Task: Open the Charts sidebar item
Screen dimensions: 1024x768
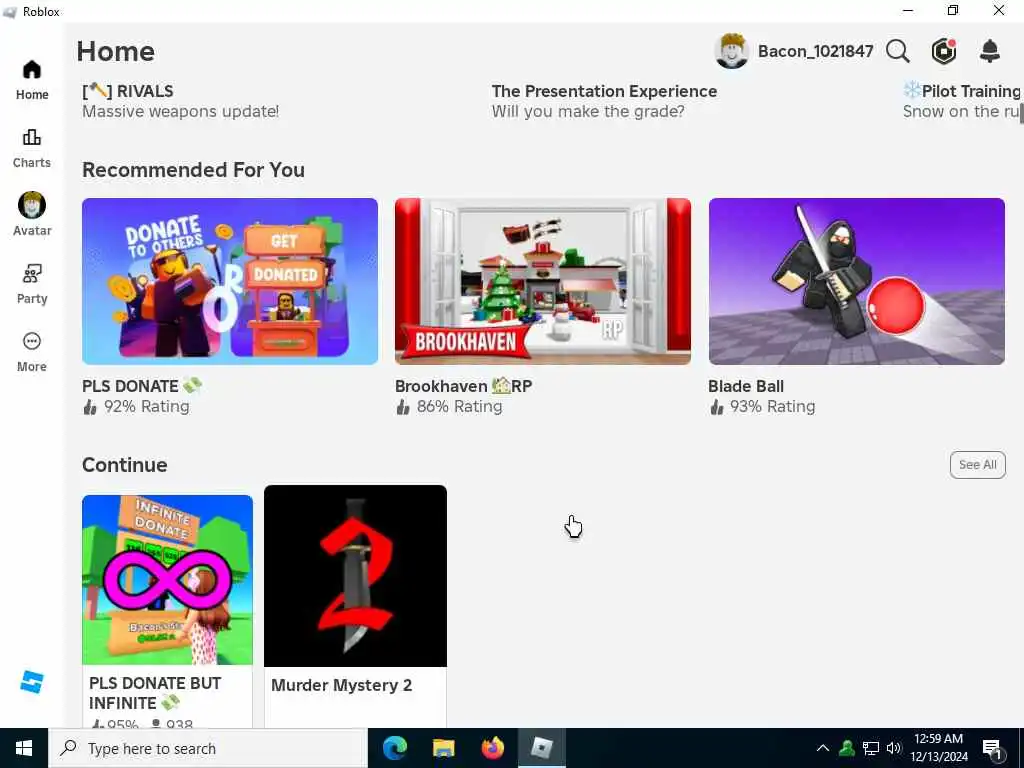Action: 31,149
